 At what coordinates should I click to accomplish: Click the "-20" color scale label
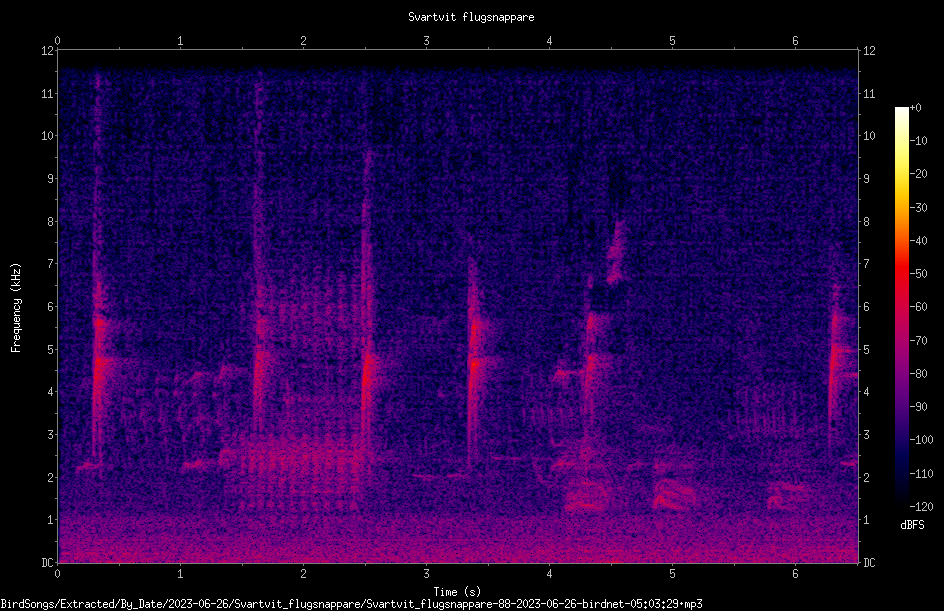tap(918, 174)
